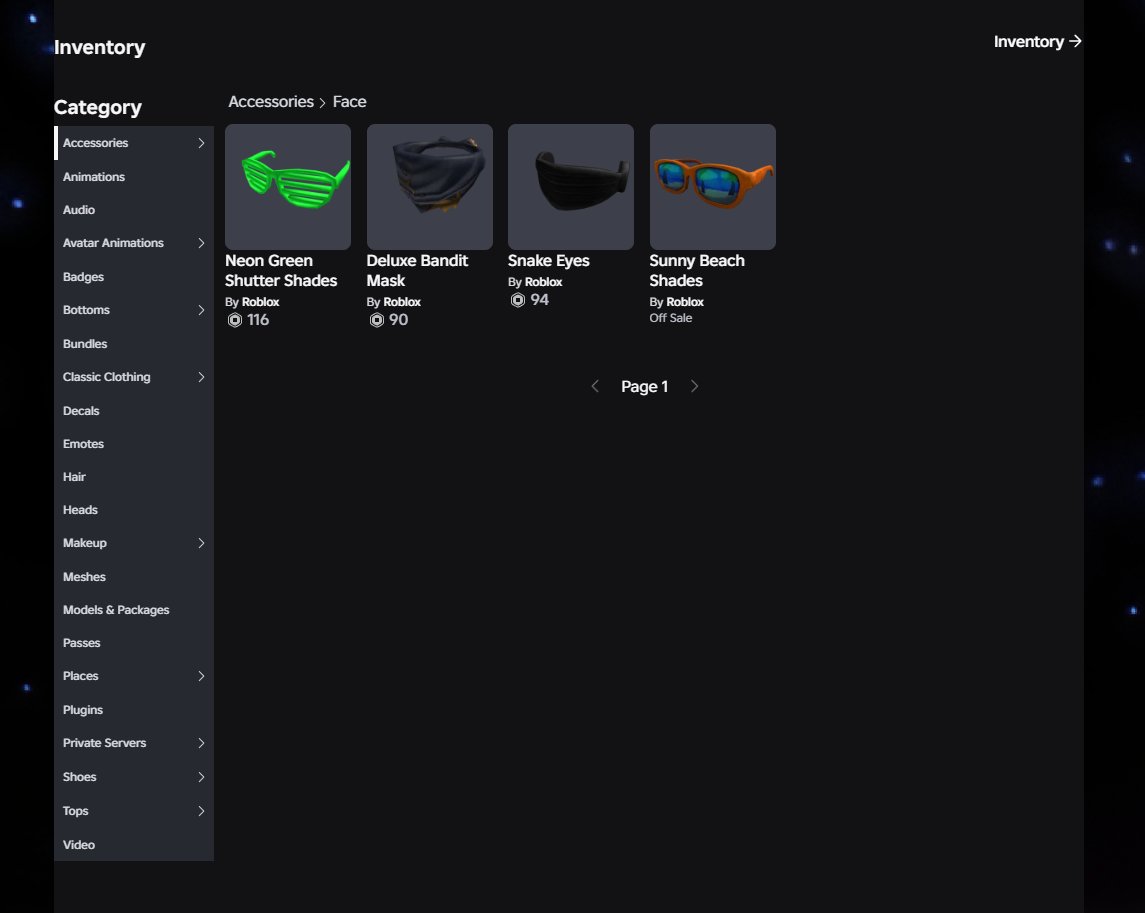Screen dimensions: 1145x913
Task: Select the Video category
Action: tap(134, 845)
